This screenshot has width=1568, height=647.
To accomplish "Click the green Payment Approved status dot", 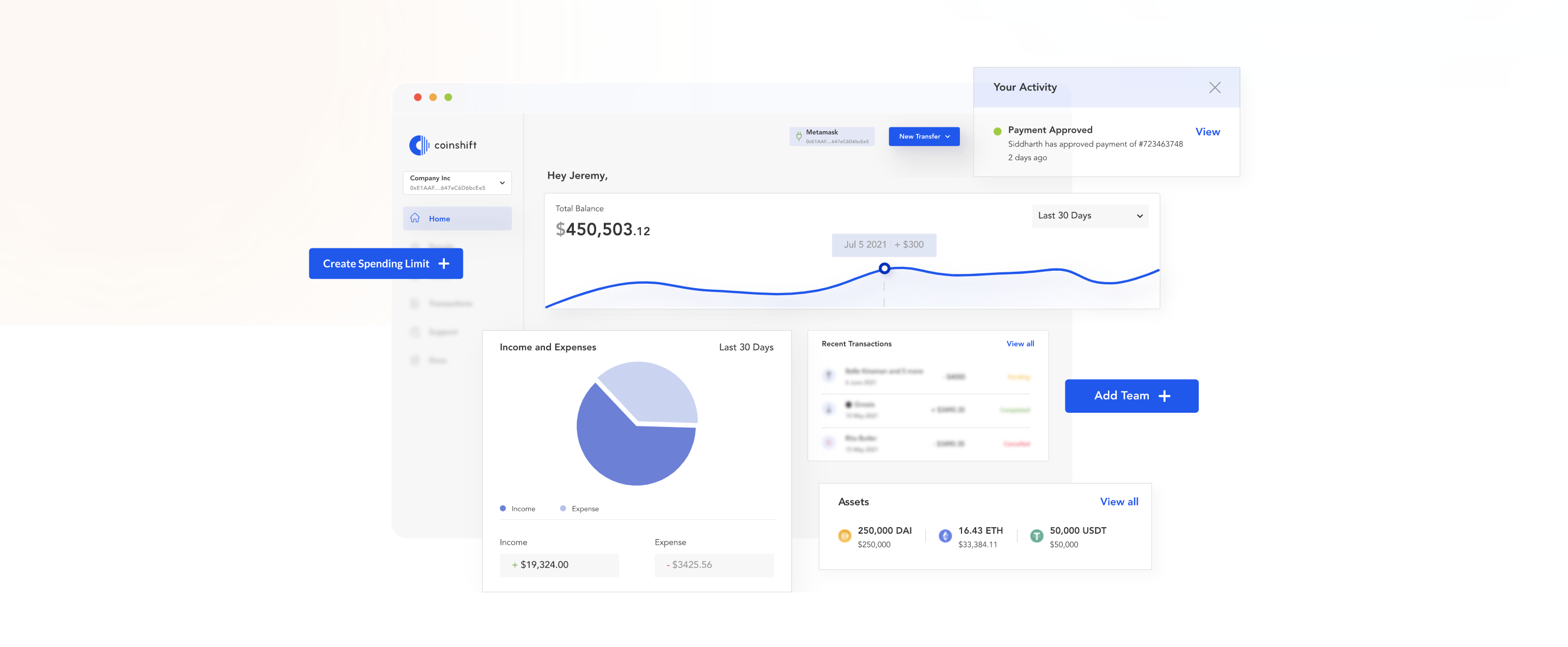I will (x=997, y=131).
